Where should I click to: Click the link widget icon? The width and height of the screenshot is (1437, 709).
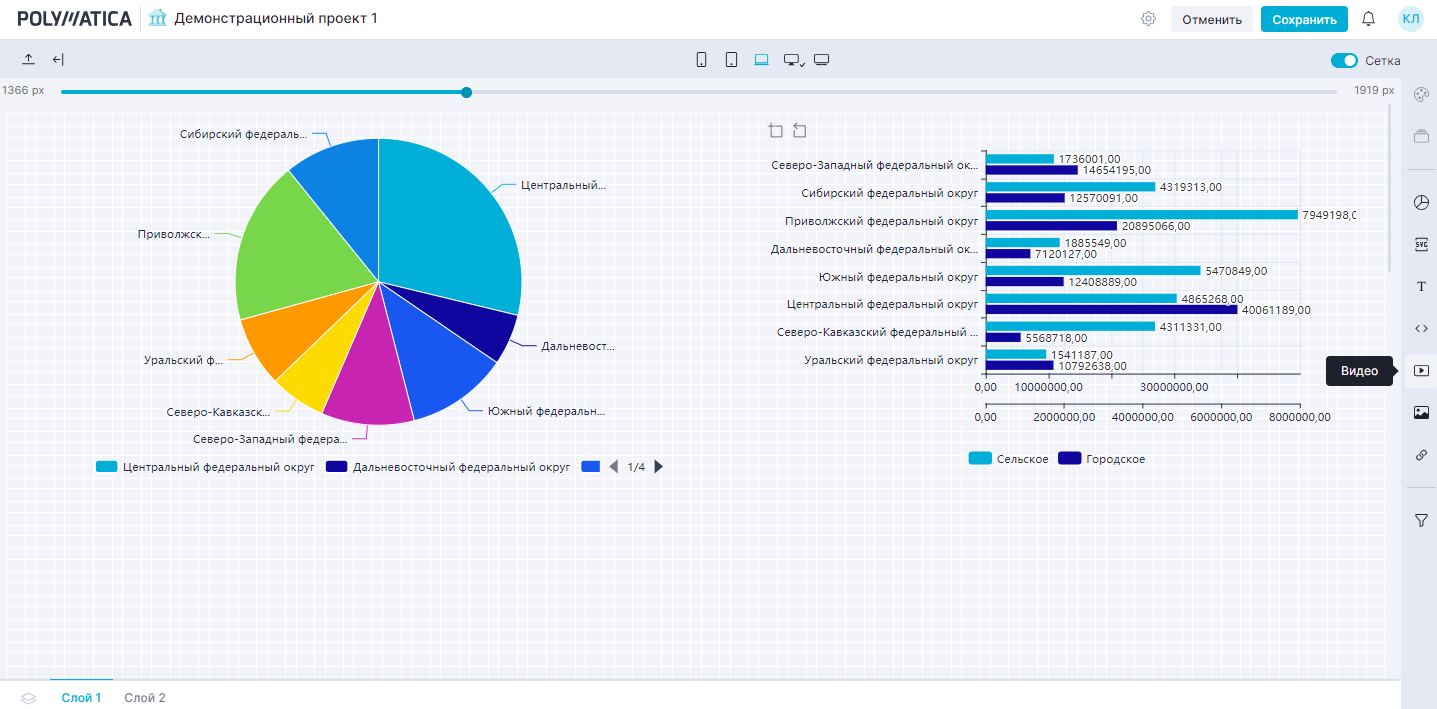click(x=1421, y=455)
